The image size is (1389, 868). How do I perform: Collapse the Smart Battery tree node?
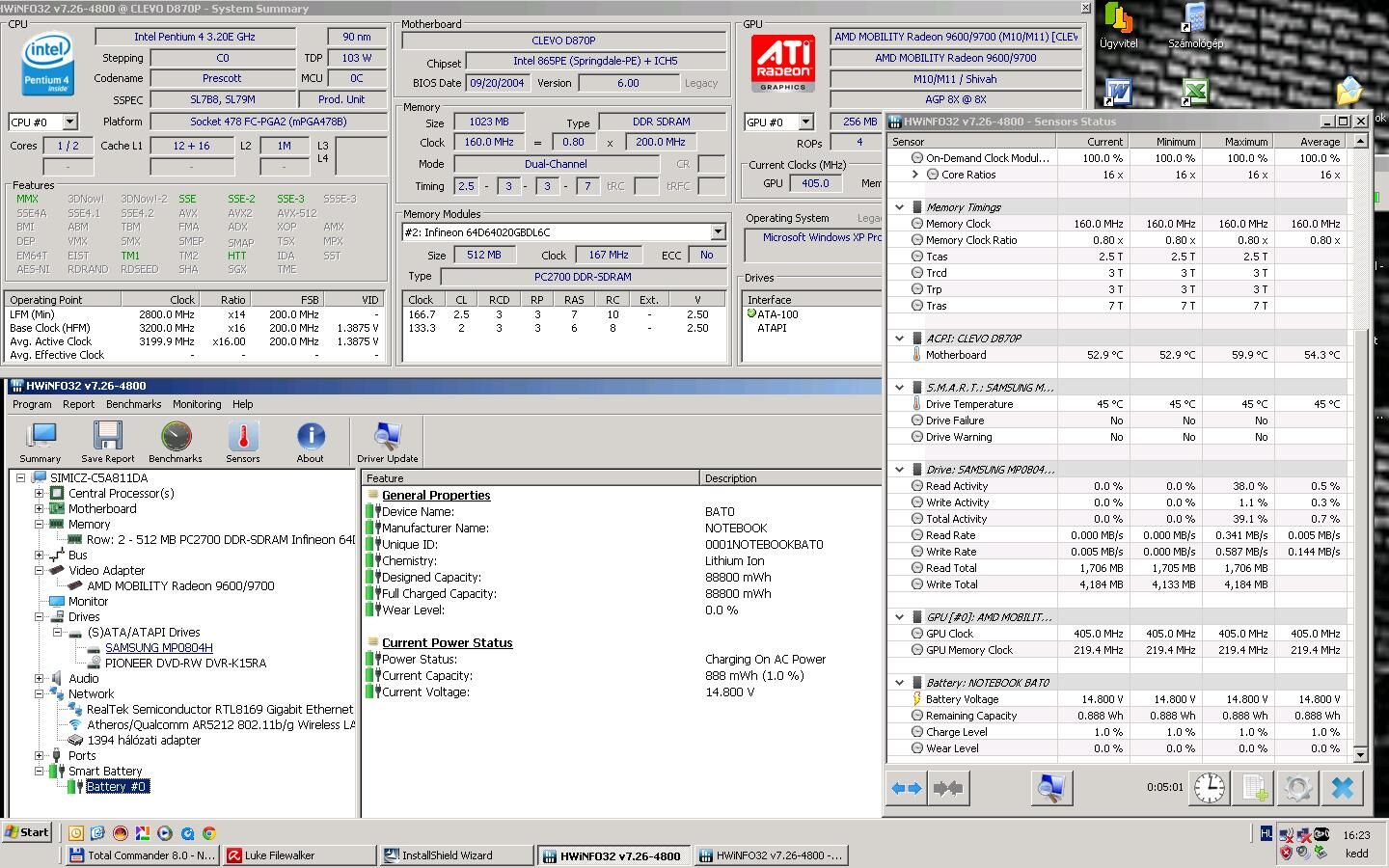(x=40, y=771)
